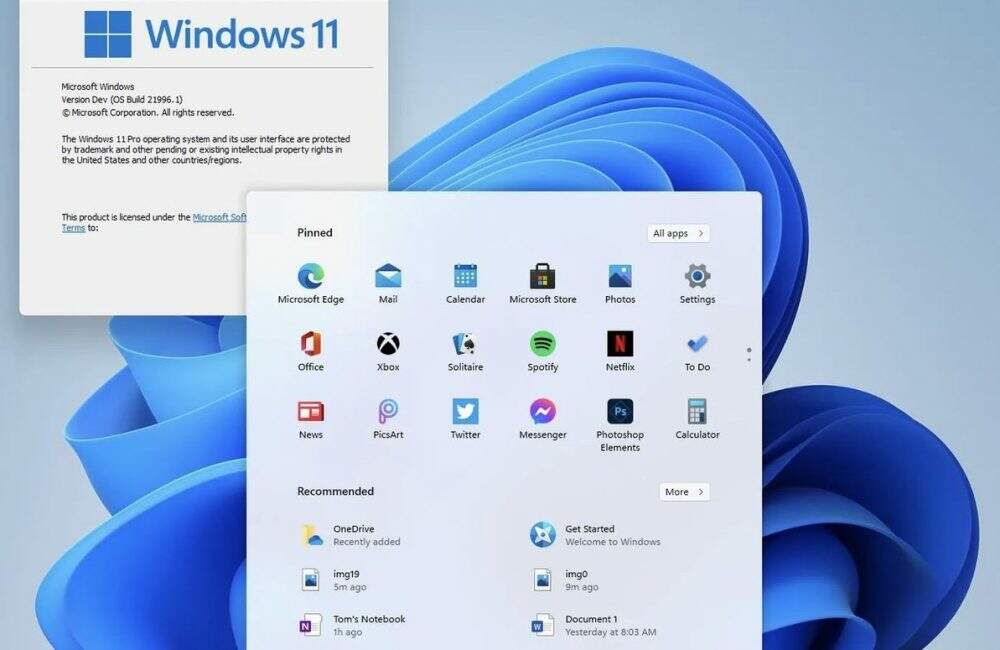
Task: Start Netflix from the pinned grid
Action: (x=620, y=344)
